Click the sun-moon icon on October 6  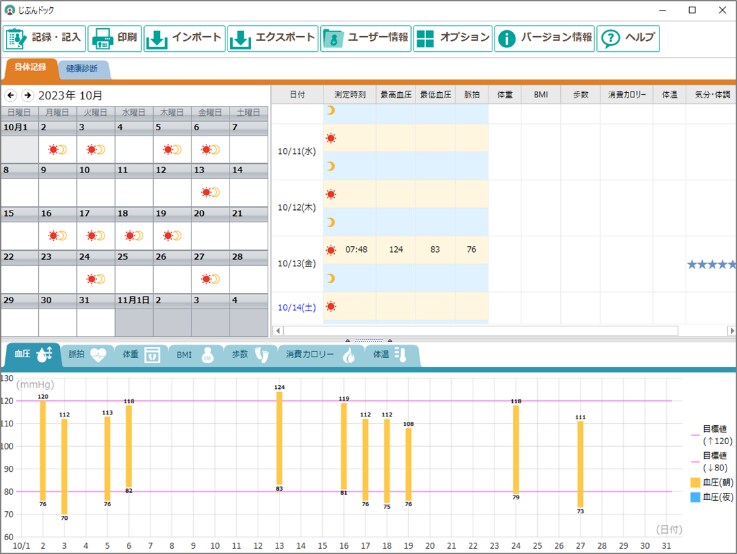(x=210, y=149)
